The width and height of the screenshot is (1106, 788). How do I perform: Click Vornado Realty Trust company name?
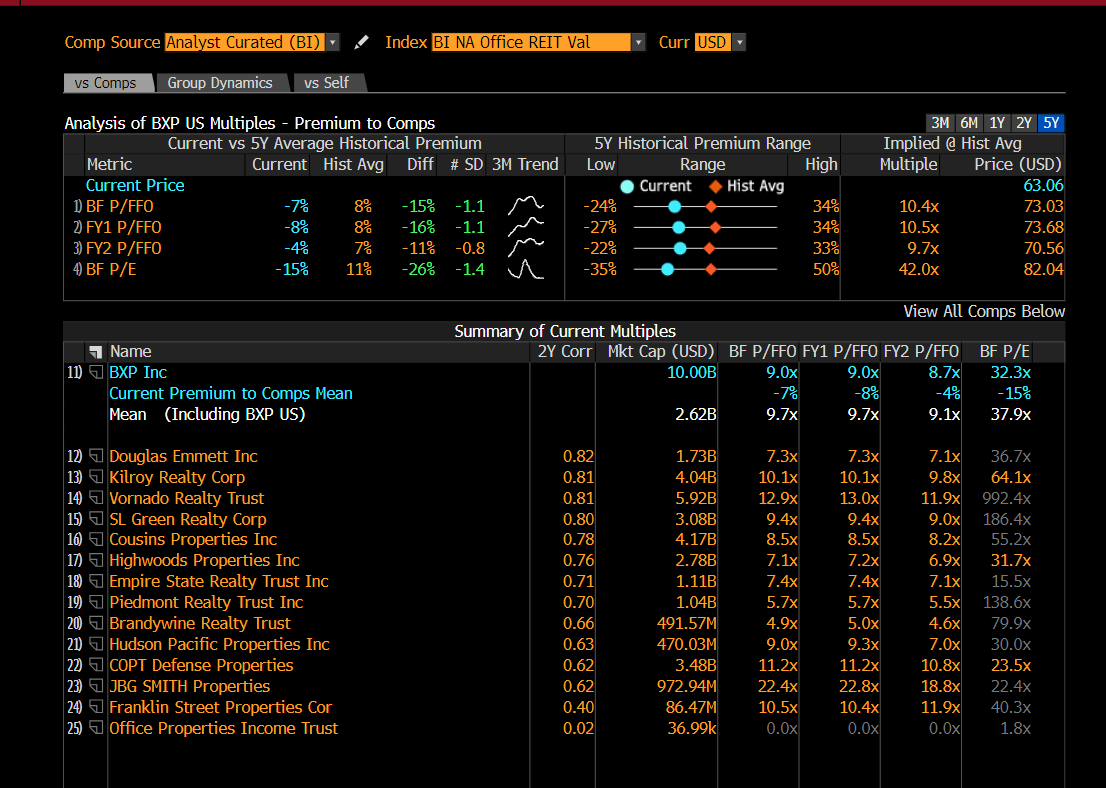(x=186, y=498)
